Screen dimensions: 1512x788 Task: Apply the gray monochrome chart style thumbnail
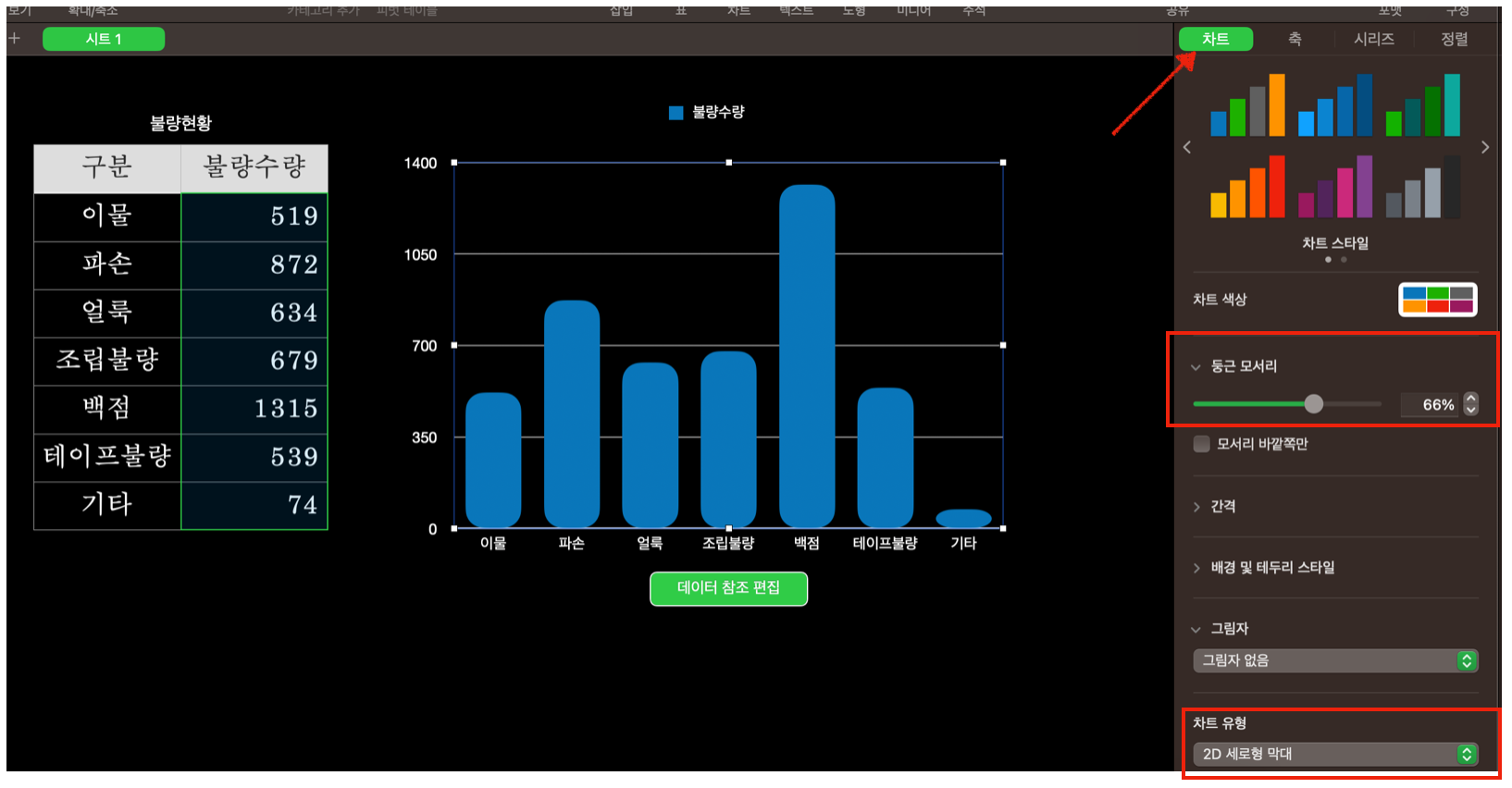coord(1423,186)
